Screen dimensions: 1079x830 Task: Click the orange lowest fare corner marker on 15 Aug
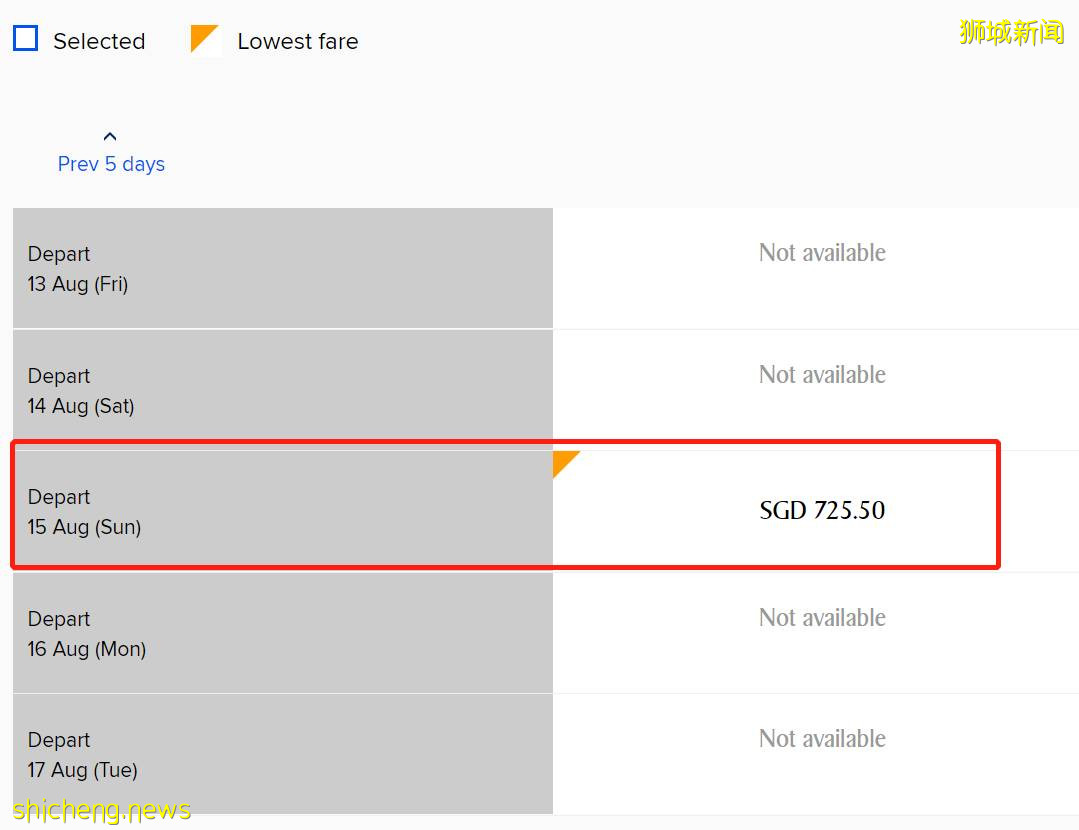[x=563, y=461]
